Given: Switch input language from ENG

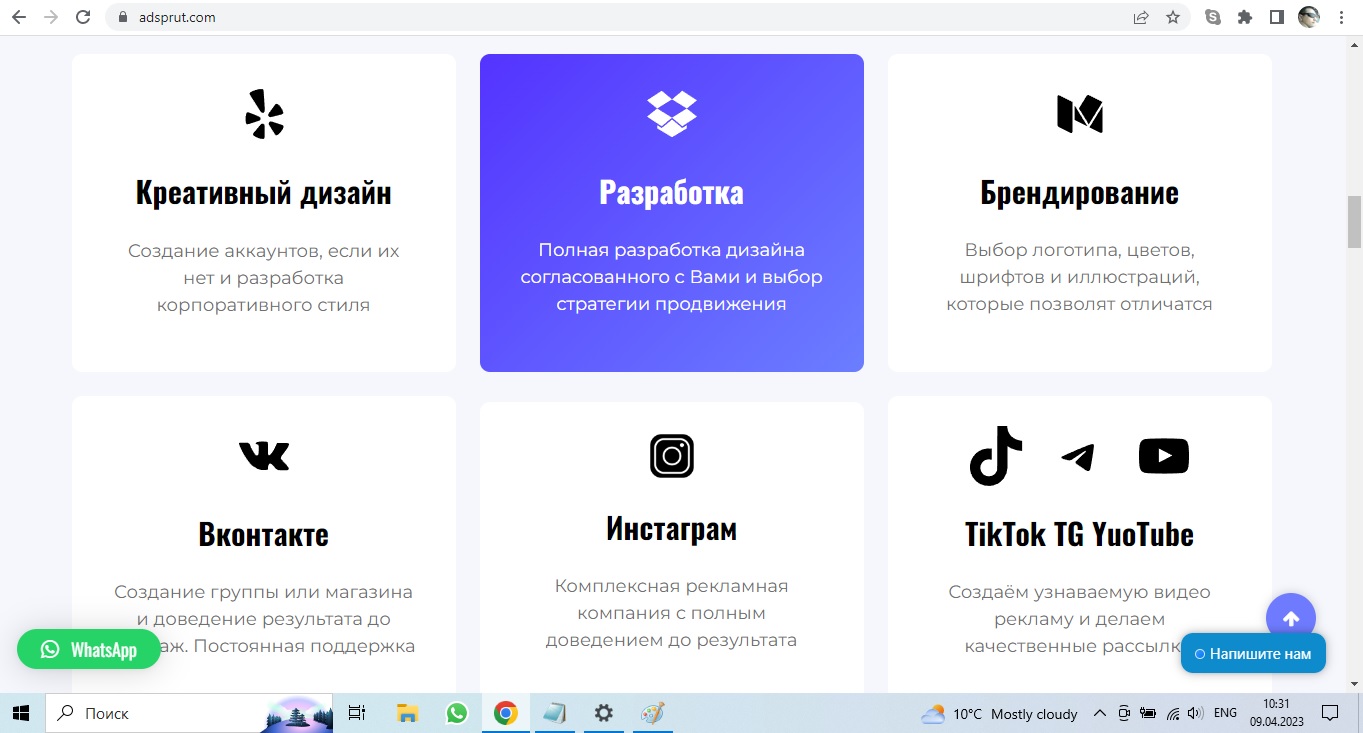Looking at the screenshot, I should click(x=1225, y=713).
